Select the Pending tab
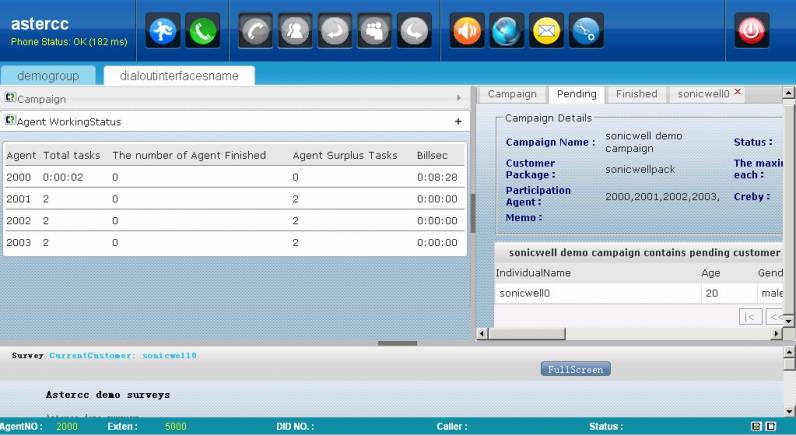Viewport: 796px width, 436px height. click(x=576, y=94)
